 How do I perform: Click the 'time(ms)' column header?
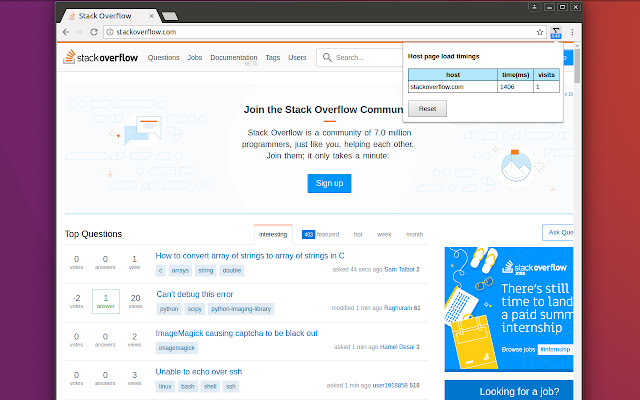click(x=516, y=75)
